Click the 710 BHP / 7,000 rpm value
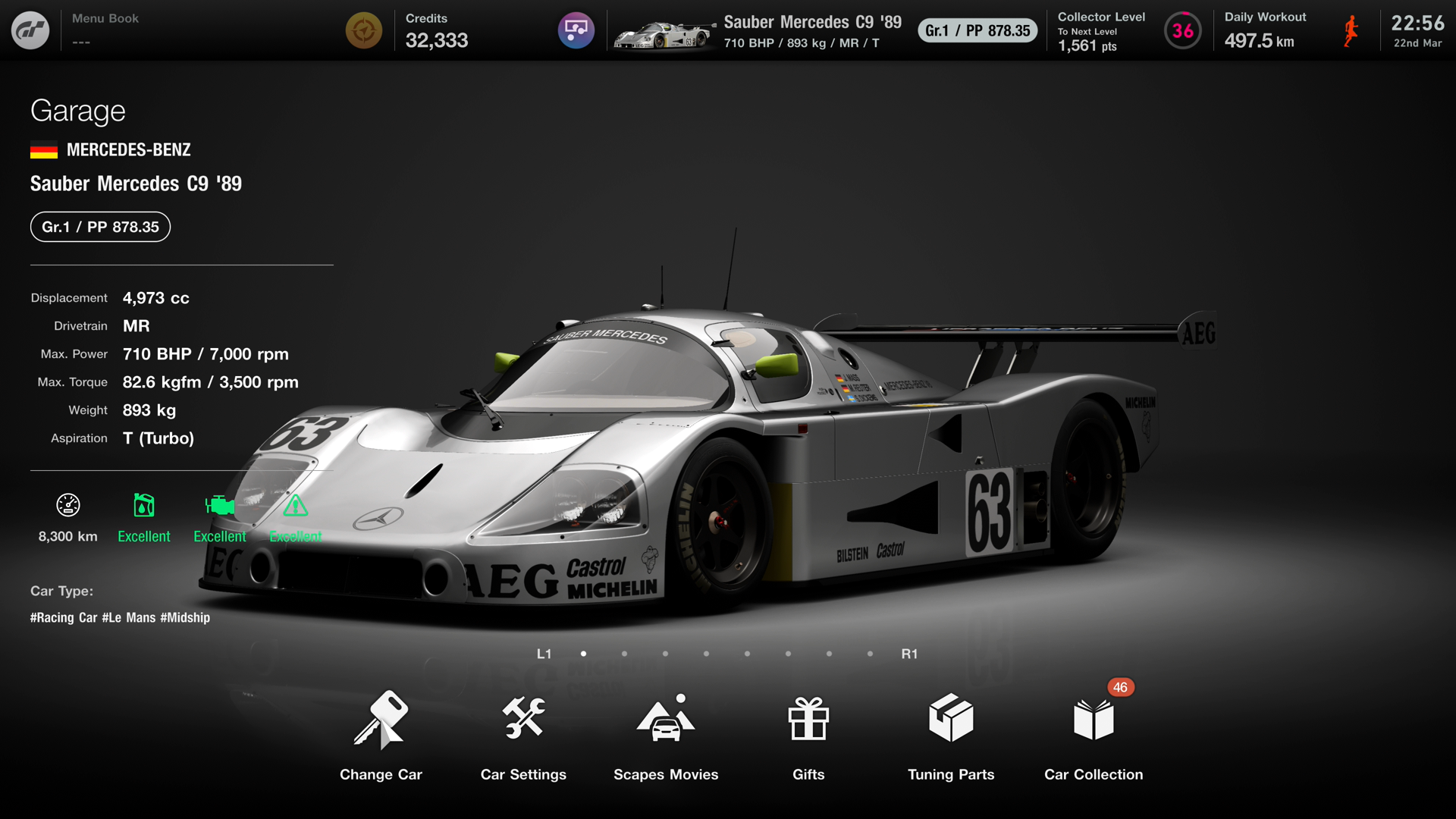This screenshot has height=819, width=1456. (206, 354)
